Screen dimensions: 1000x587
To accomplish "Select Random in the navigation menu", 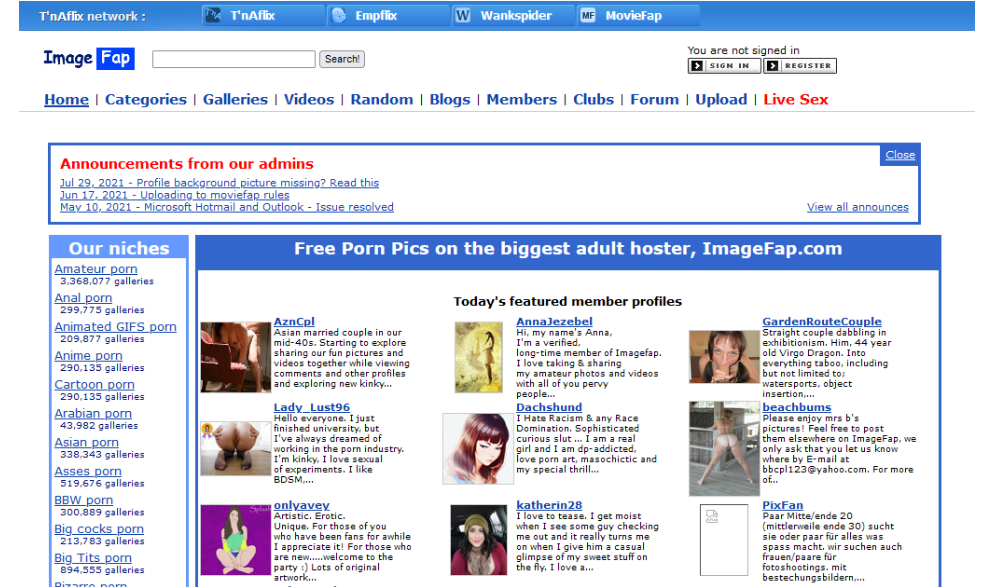I will tap(382, 100).
